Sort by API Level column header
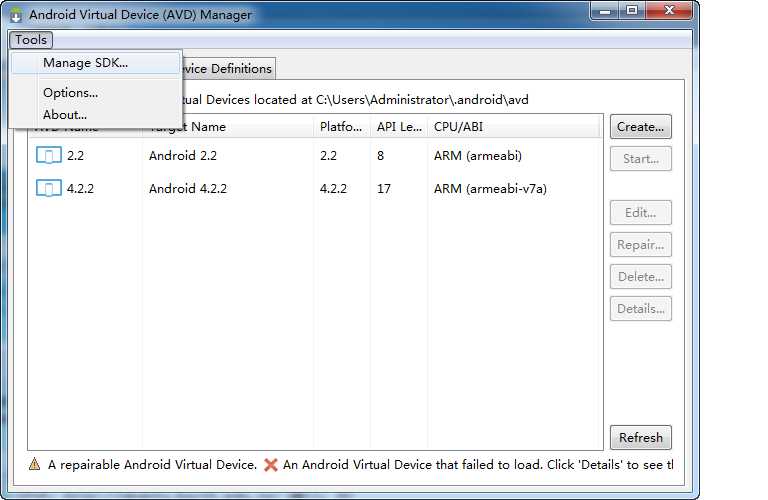The image size is (768, 500). [399, 127]
